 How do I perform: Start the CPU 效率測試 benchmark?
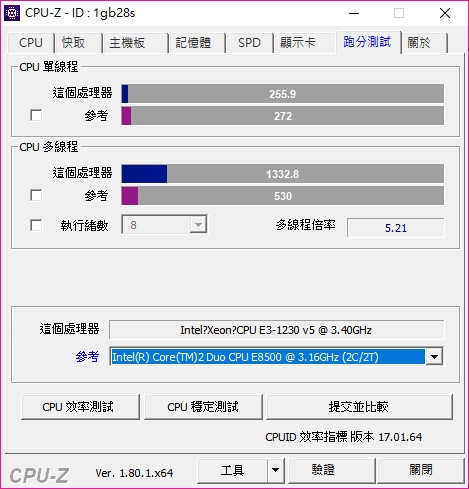(80, 407)
